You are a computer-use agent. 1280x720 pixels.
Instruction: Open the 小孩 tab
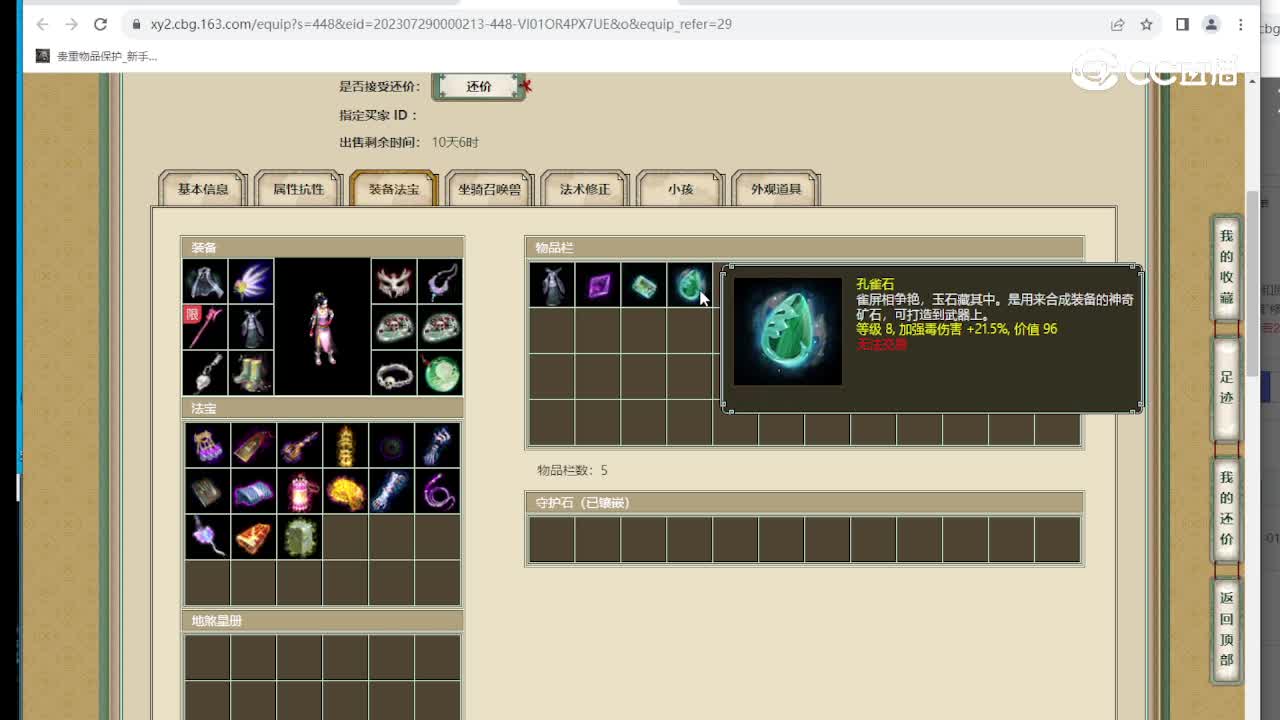click(680, 189)
